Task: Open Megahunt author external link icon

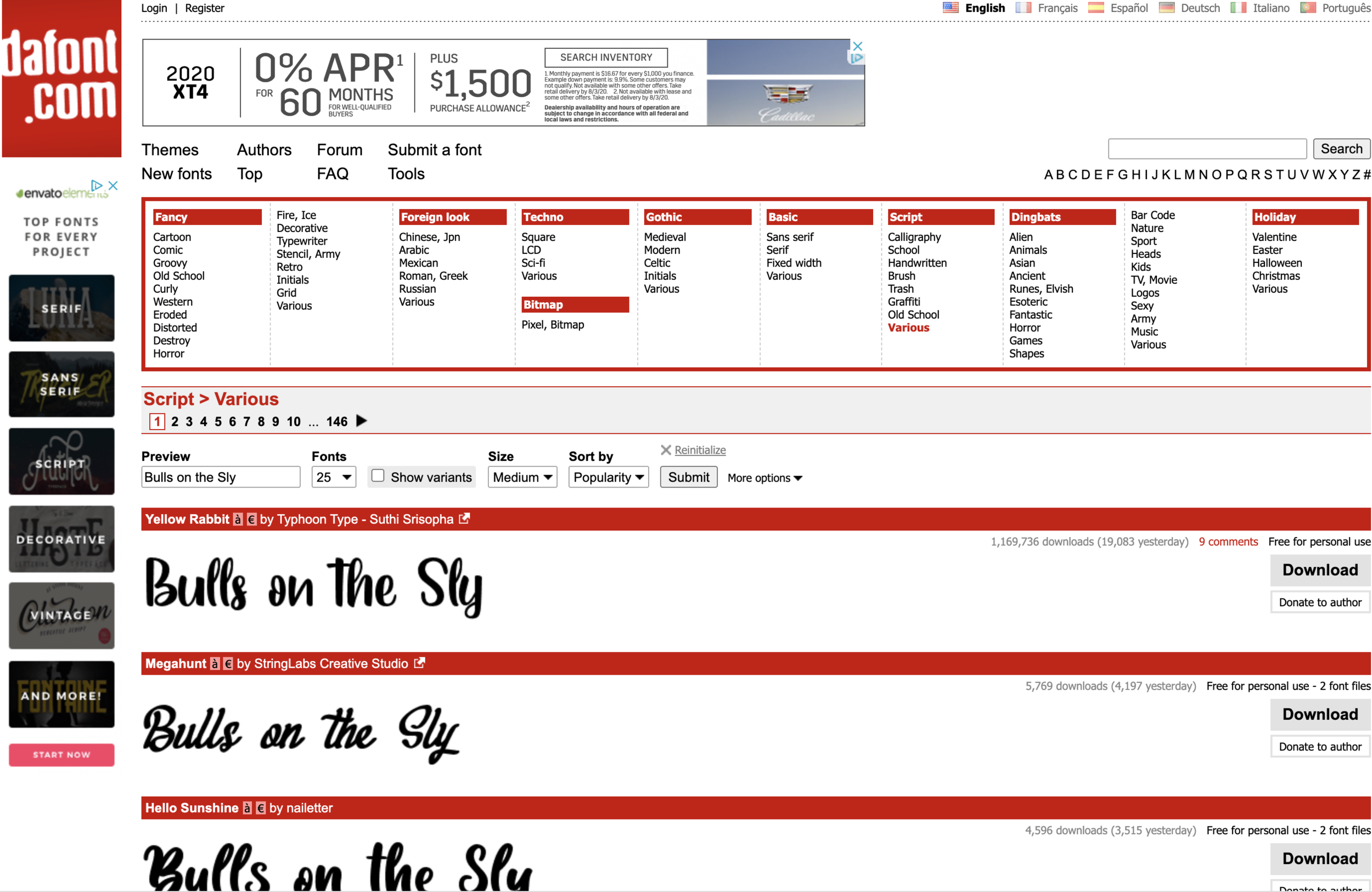Action: pyautogui.click(x=420, y=663)
